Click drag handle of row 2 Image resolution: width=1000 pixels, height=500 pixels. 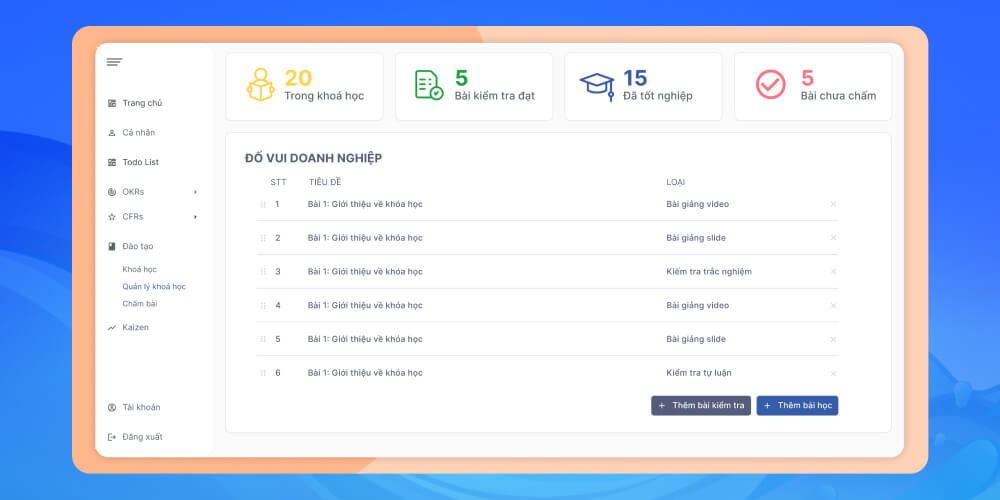pos(263,238)
